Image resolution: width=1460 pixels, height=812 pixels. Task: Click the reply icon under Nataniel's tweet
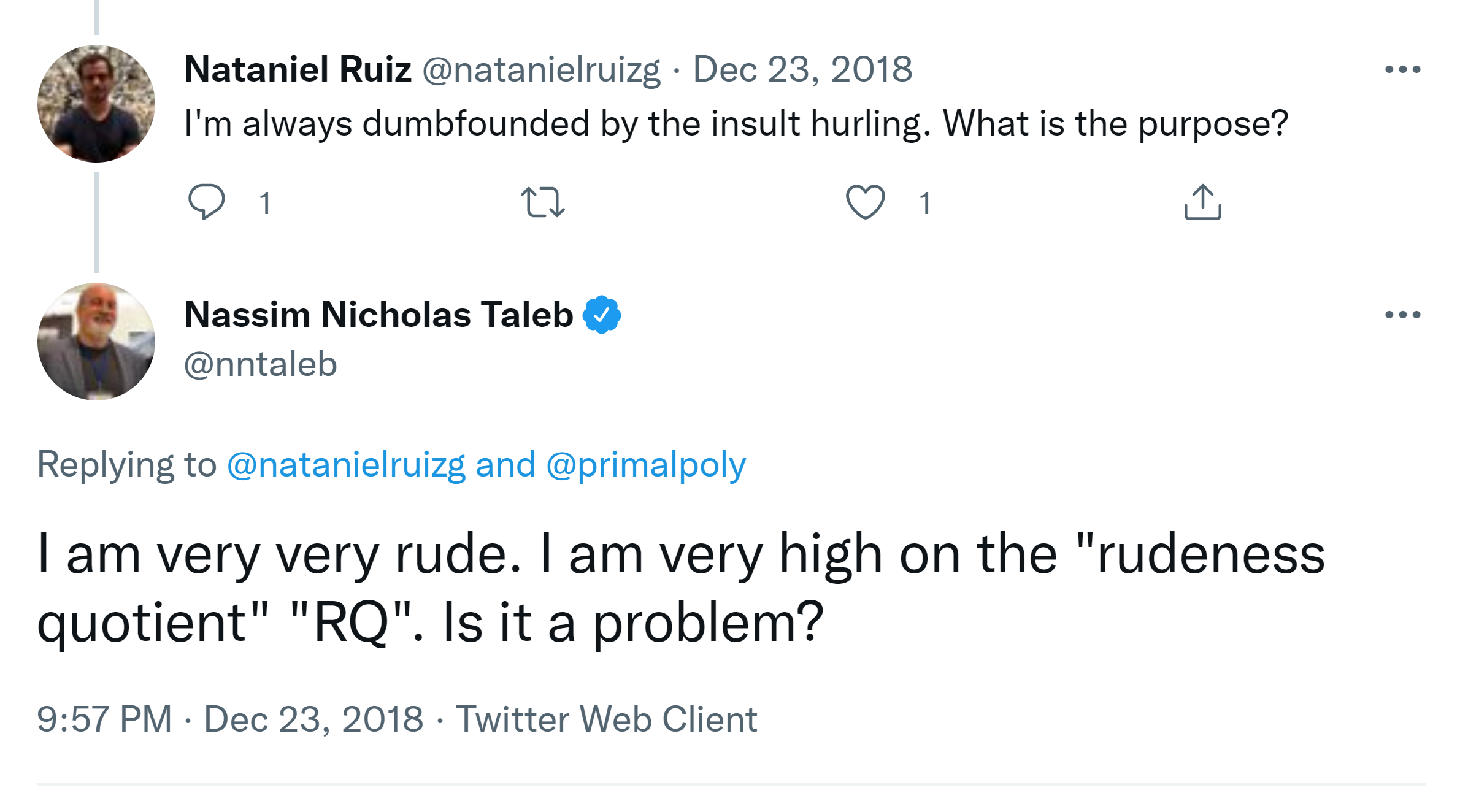[x=206, y=202]
